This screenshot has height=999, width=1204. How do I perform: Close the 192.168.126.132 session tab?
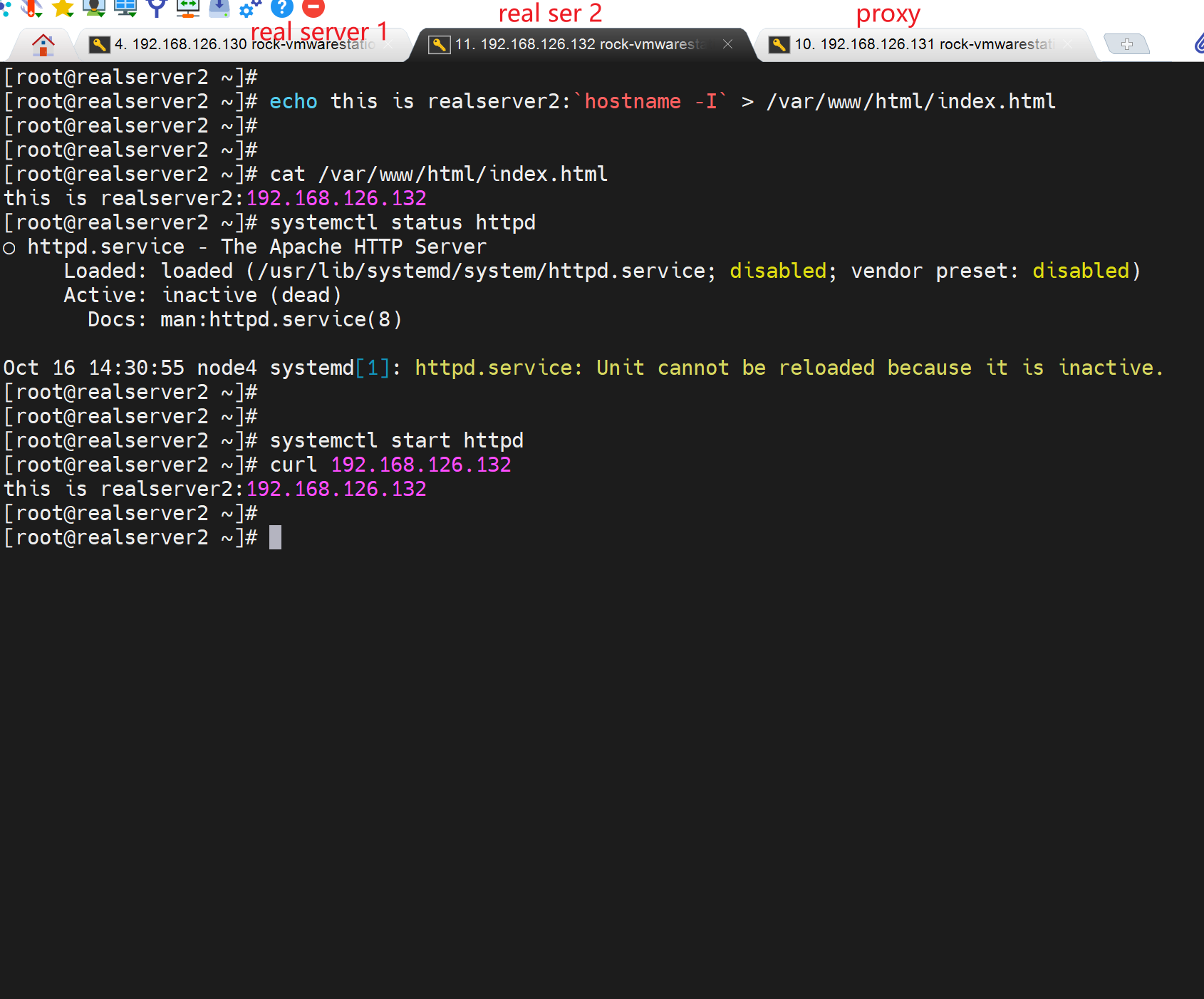pos(727,44)
